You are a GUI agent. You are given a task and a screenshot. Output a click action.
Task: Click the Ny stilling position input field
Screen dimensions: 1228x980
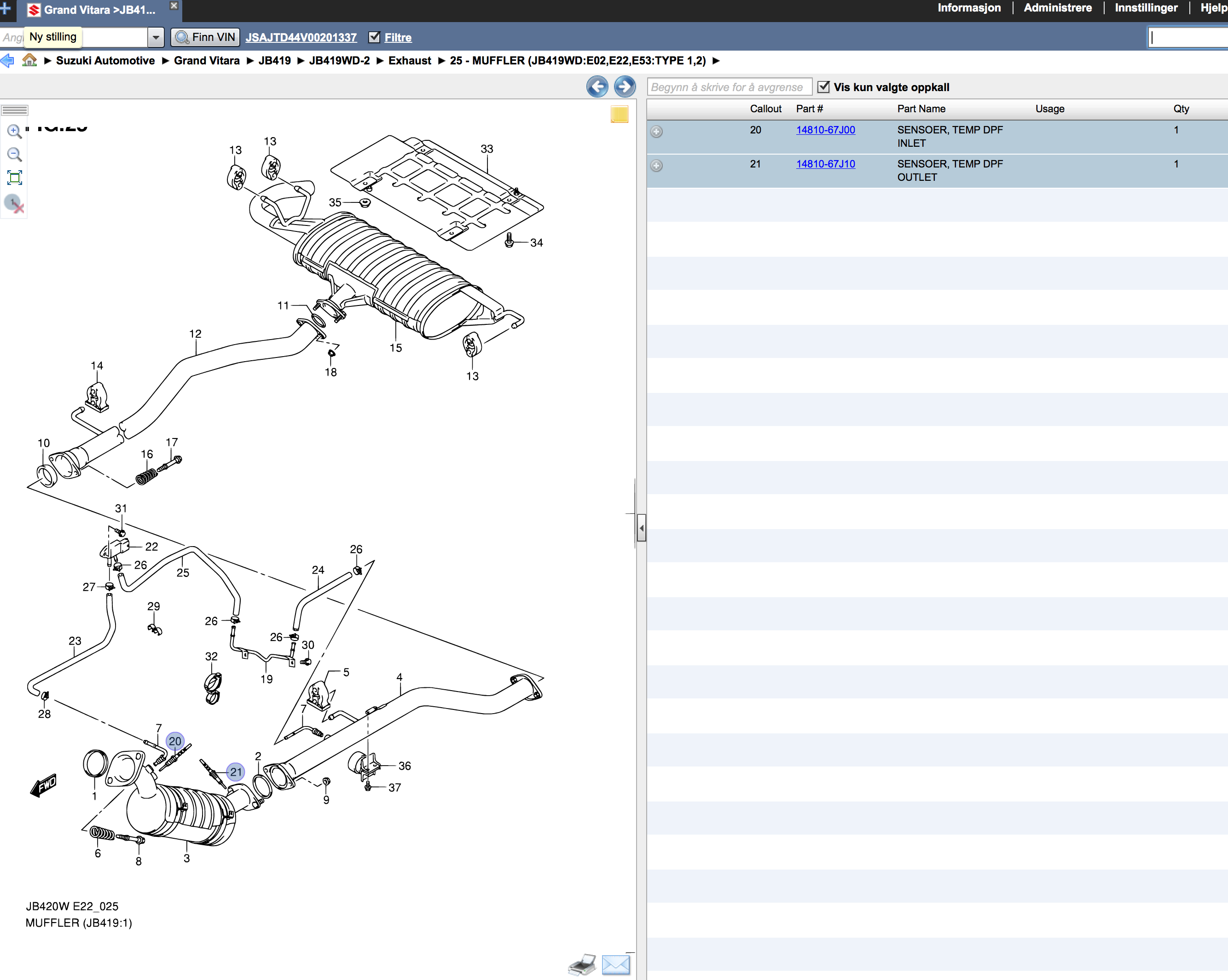[x=74, y=37]
